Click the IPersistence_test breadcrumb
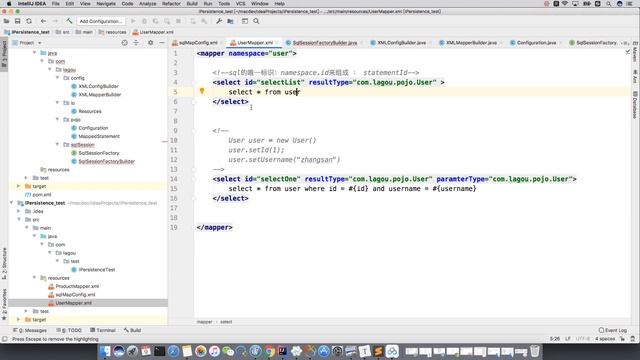The height and width of the screenshot is (360, 640). point(27,32)
